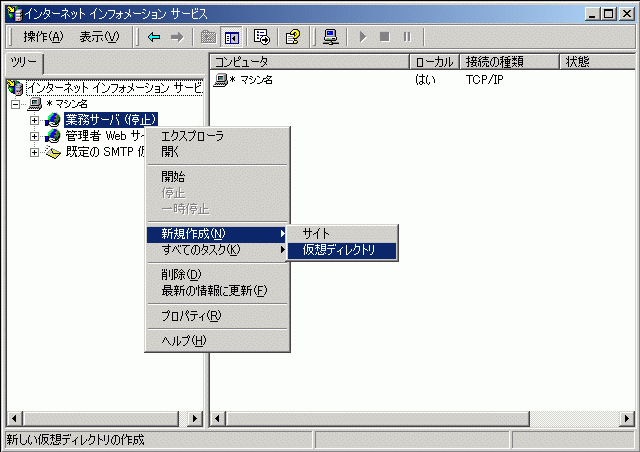Choose 開始 from the context menu
Screen dimensions: 640x452
tap(218, 177)
